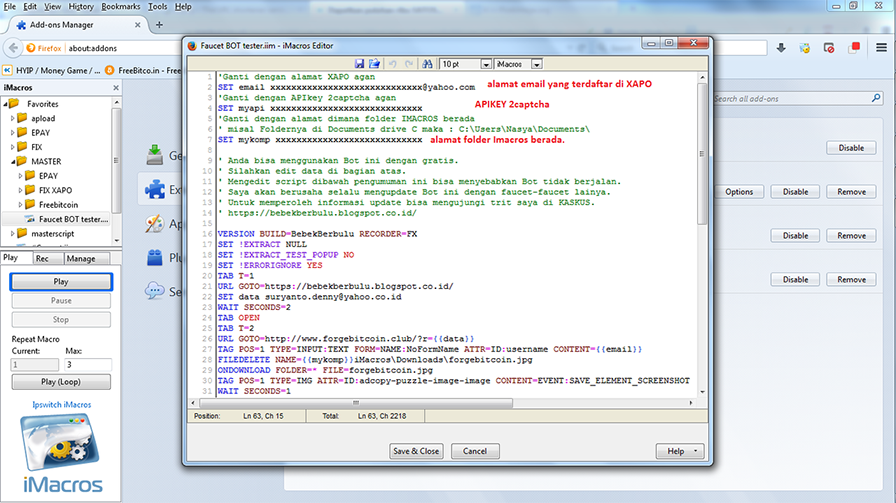The height and width of the screenshot is (503, 896).
Task: Click the Max repeat count field
Action: (x=88, y=364)
